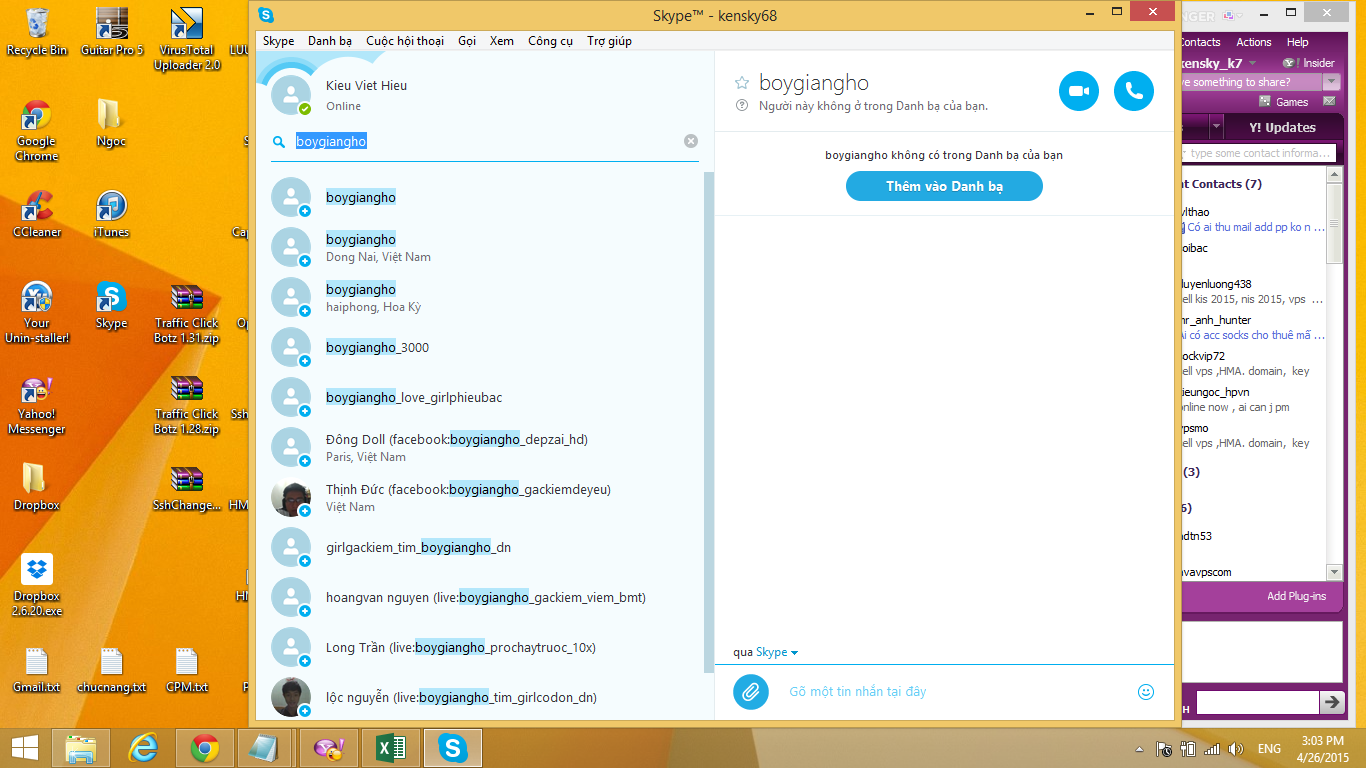
Task: Select the hoangvan nguyen search result
Action: pos(485,597)
